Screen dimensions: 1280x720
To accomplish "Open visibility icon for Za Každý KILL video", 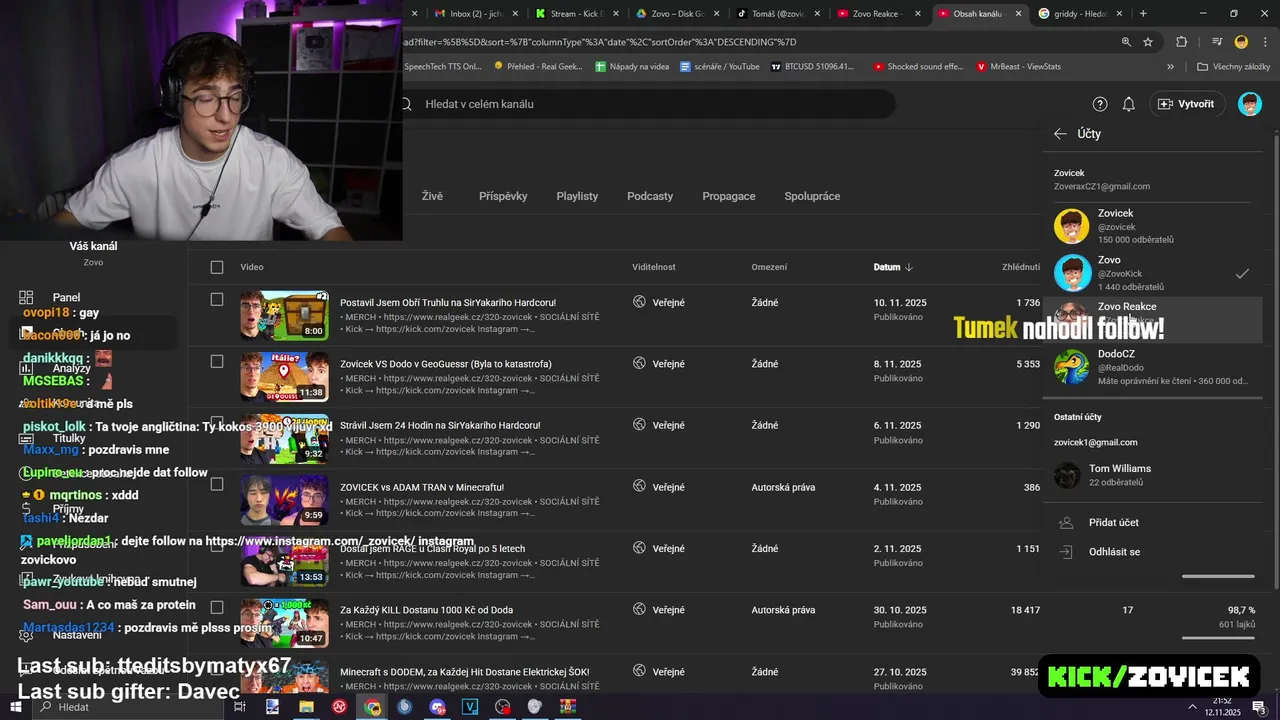I will click(640, 609).
